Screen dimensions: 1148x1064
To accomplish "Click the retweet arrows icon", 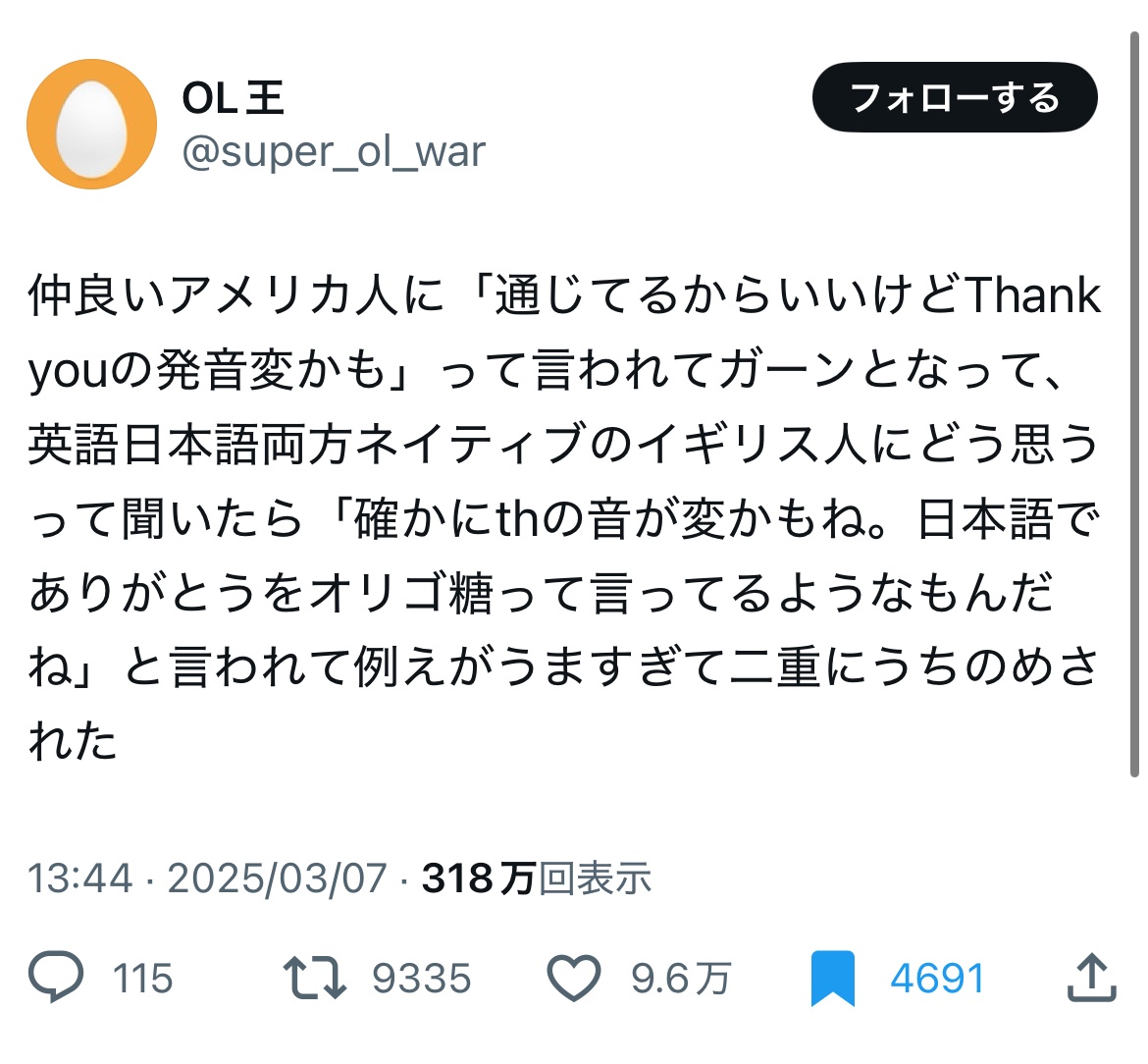I will (x=314, y=978).
